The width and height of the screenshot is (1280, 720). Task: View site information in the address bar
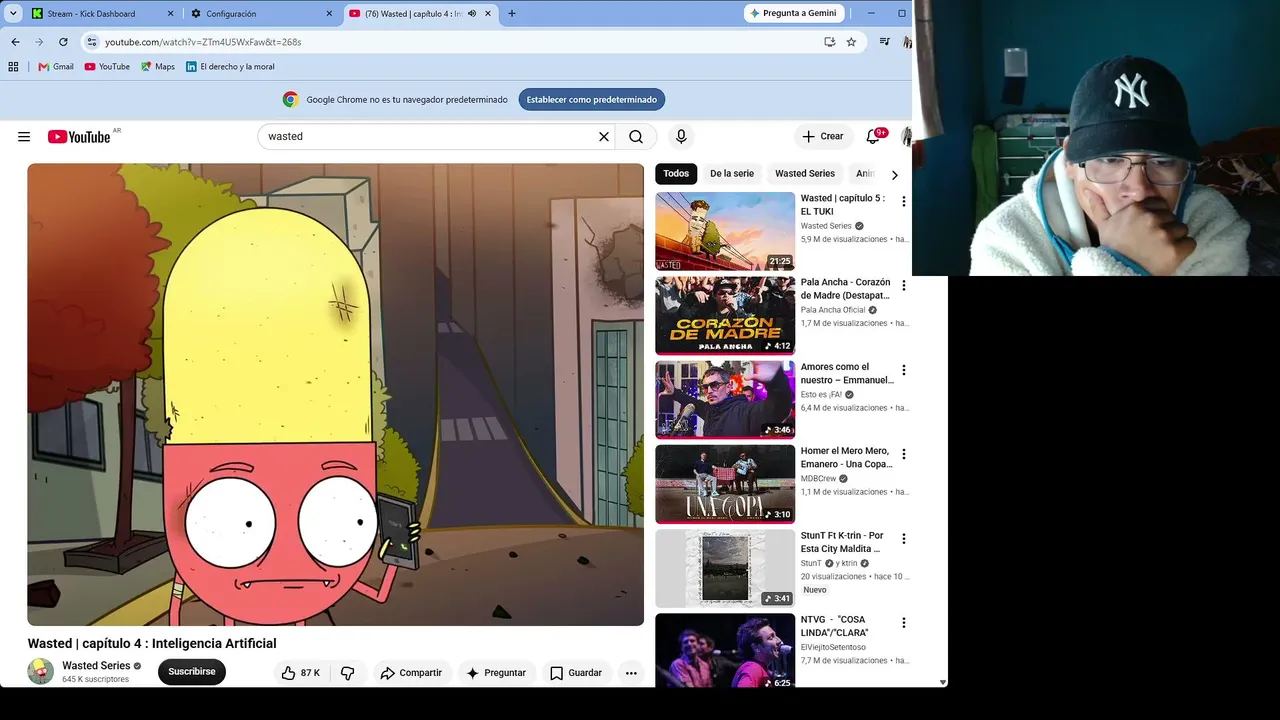coord(92,42)
